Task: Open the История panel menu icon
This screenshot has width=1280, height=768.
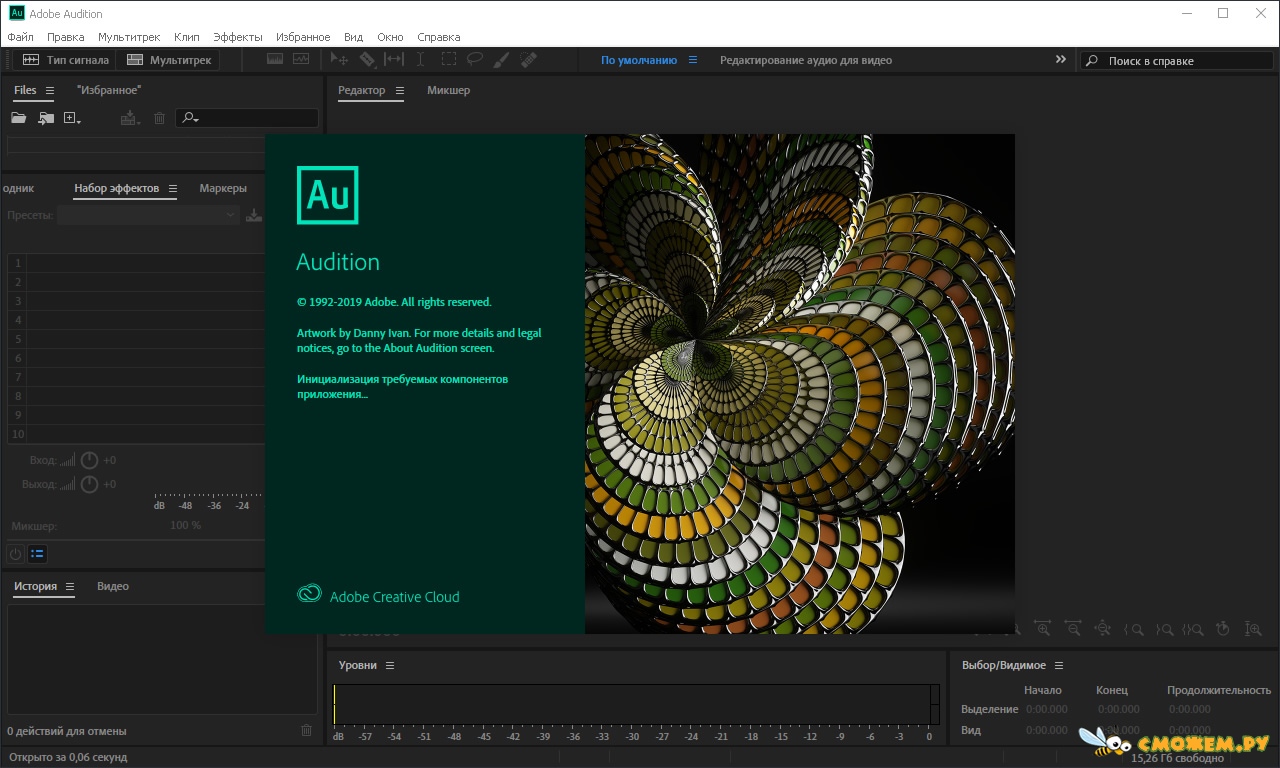Action: pyautogui.click(x=70, y=586)
